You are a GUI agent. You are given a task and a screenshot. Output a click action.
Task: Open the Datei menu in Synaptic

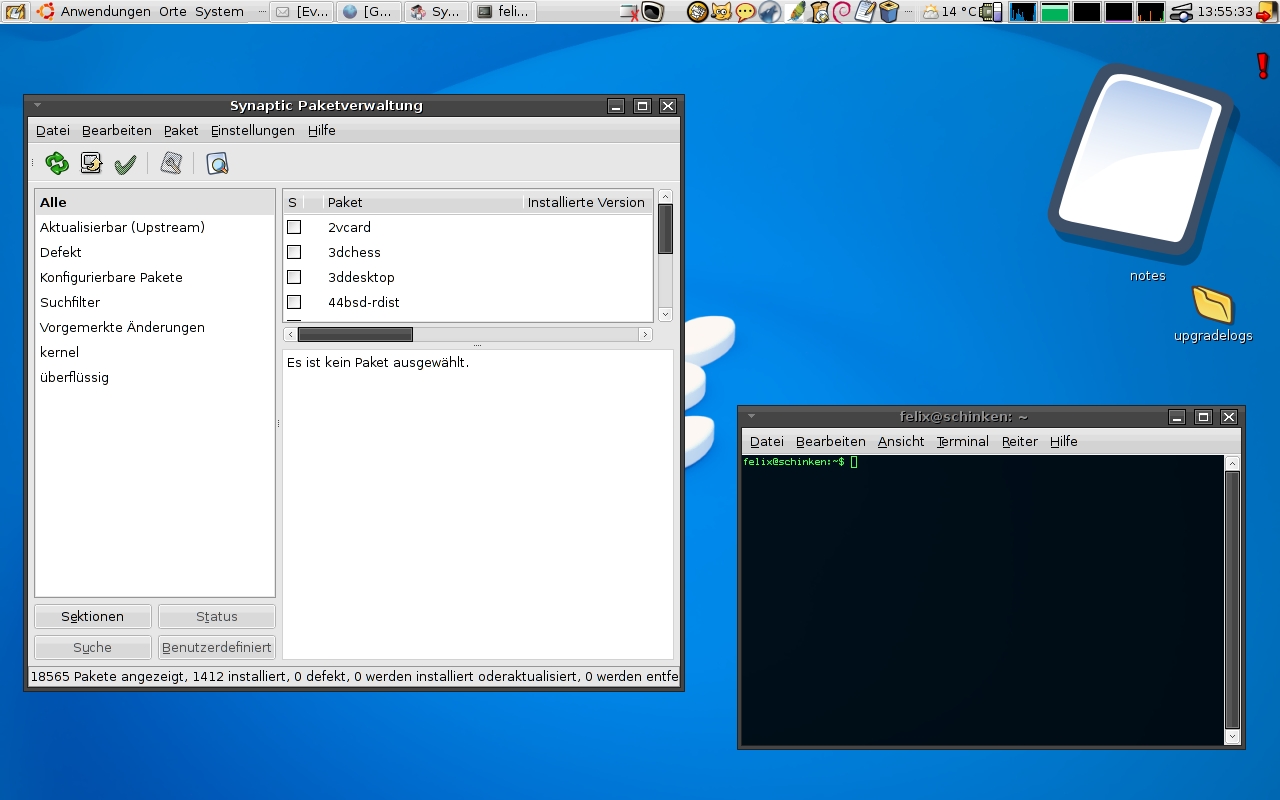point(53,130)
